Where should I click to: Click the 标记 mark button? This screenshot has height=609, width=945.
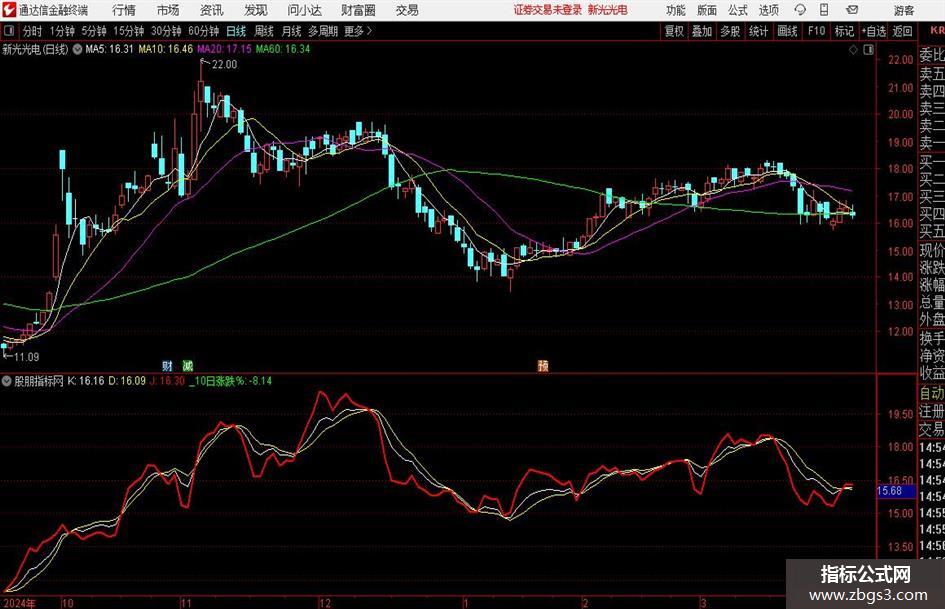tap(844, 31)
